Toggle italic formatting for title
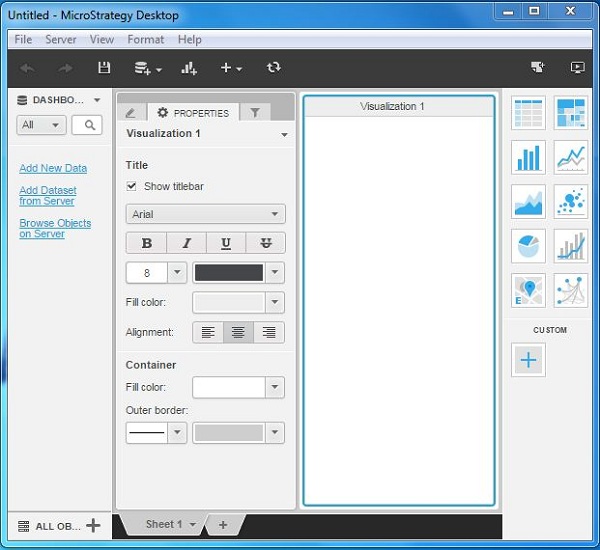 tap(186, 243)
